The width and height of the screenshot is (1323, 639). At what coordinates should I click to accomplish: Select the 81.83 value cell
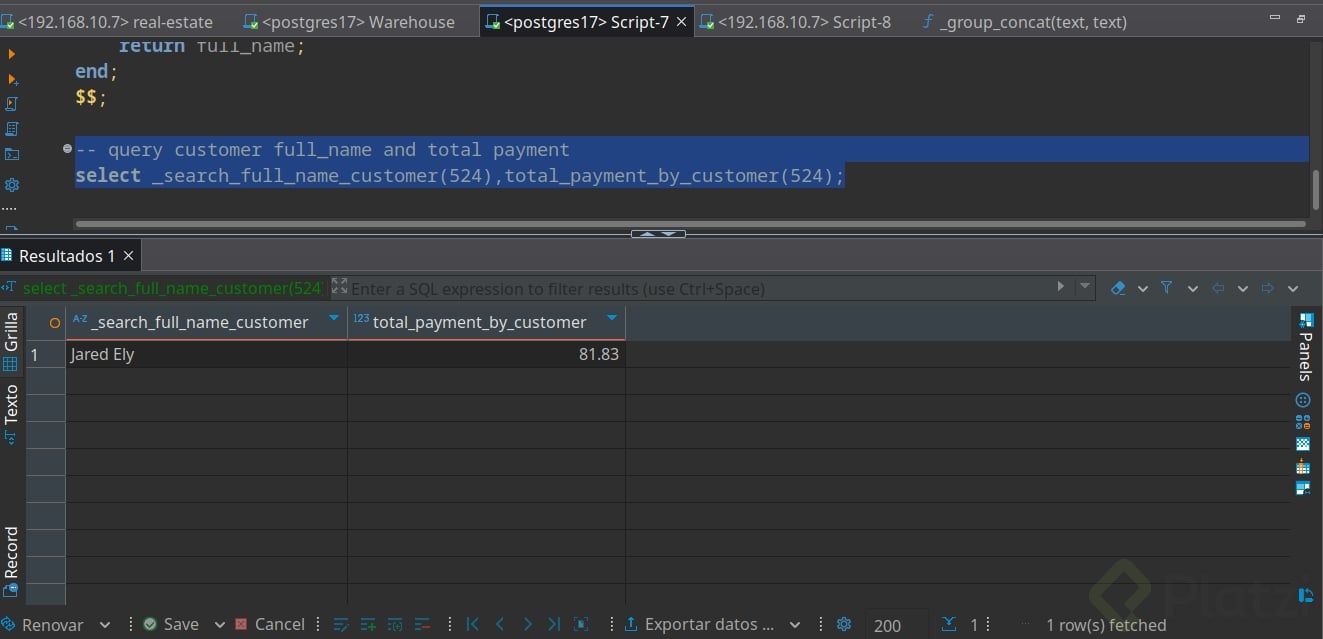486,354
